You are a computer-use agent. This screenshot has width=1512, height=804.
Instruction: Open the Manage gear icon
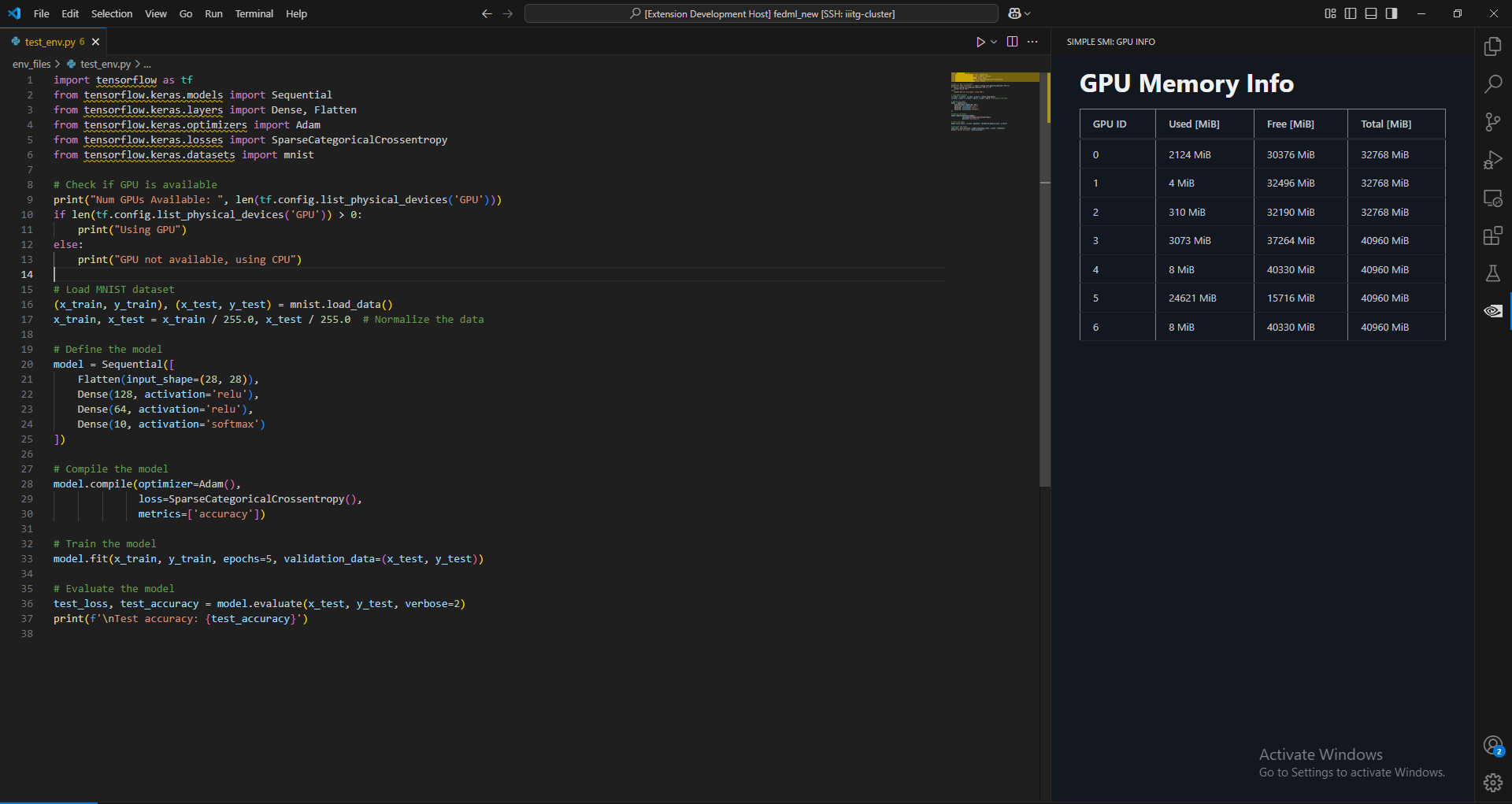pyautogui.click(x=1492, y=783)
